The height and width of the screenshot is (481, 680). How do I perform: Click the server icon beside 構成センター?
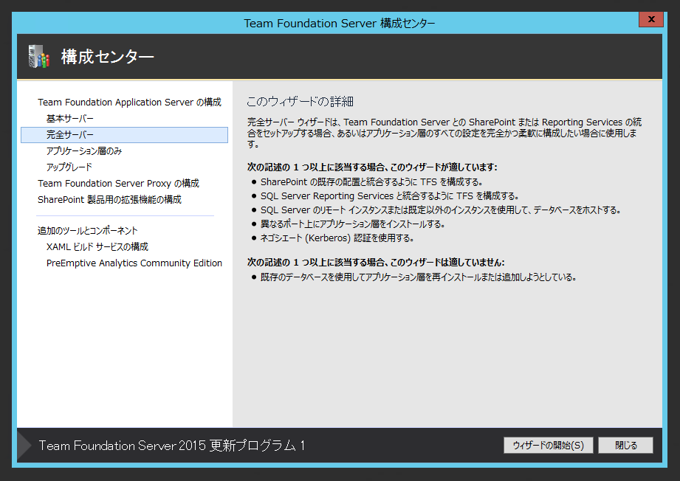point(39,56)
